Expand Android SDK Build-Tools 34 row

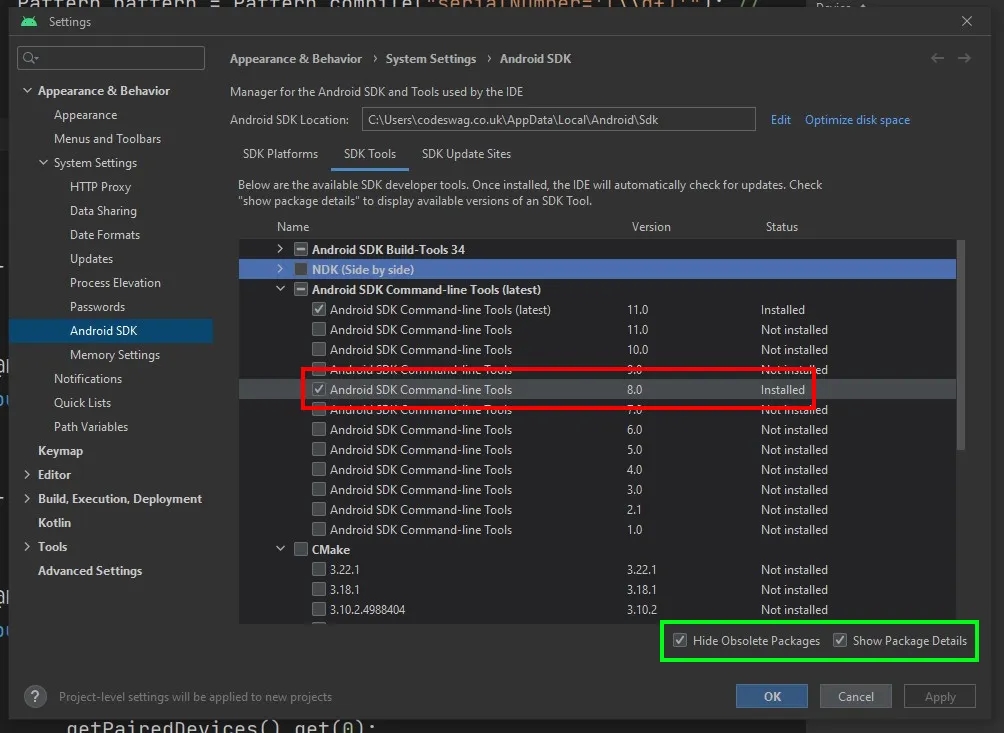(280, 248)
